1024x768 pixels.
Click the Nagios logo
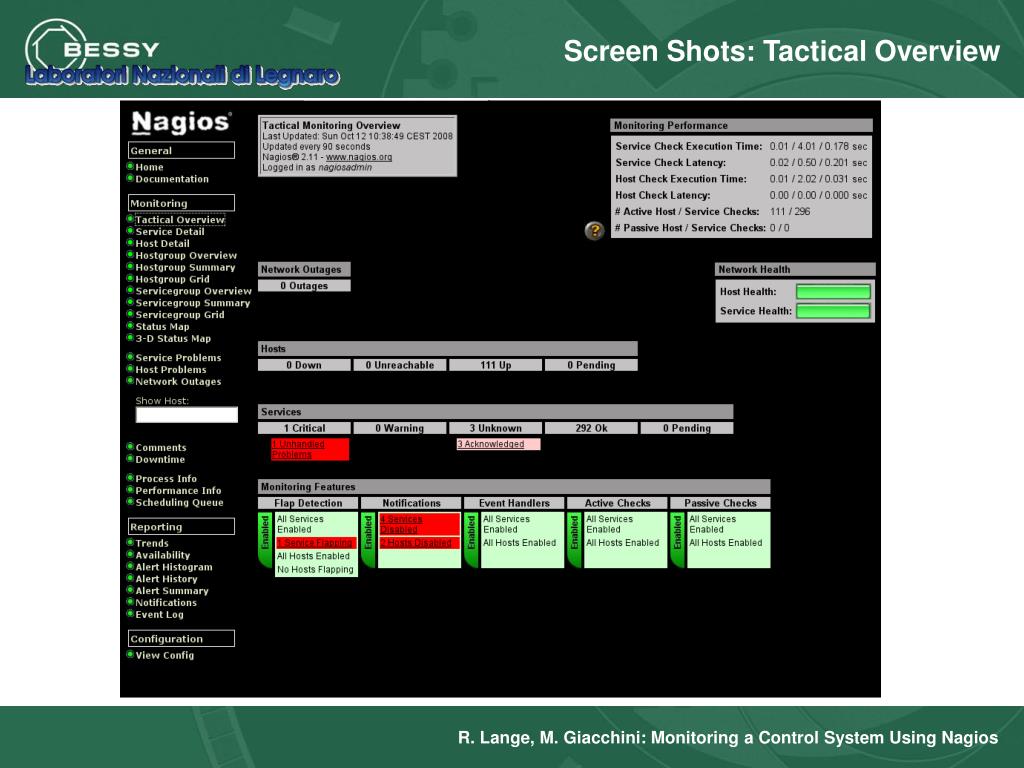coord(180,122)
